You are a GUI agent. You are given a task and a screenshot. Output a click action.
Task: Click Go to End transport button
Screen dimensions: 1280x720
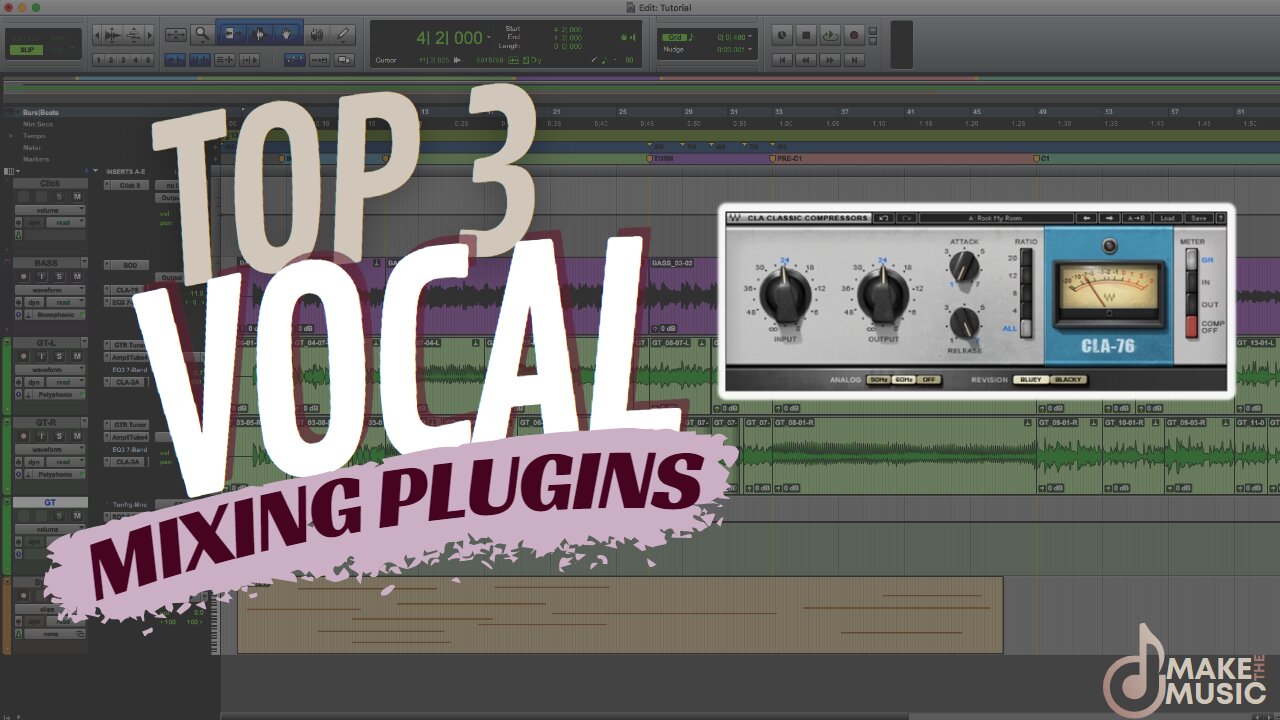tap(854, 60)
